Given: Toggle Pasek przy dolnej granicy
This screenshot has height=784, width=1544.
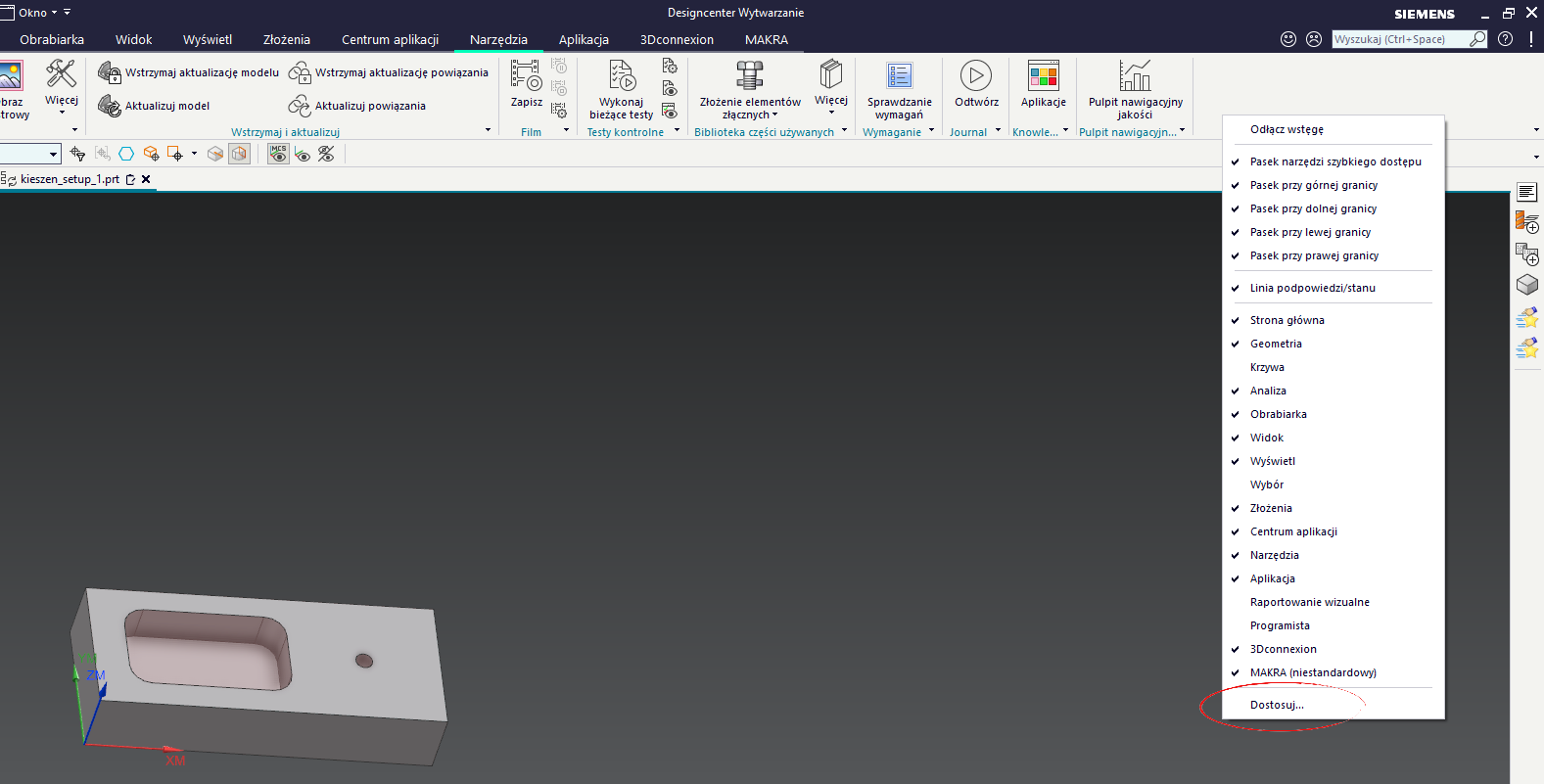Looking at the screenshot, I should (1333, 208).
